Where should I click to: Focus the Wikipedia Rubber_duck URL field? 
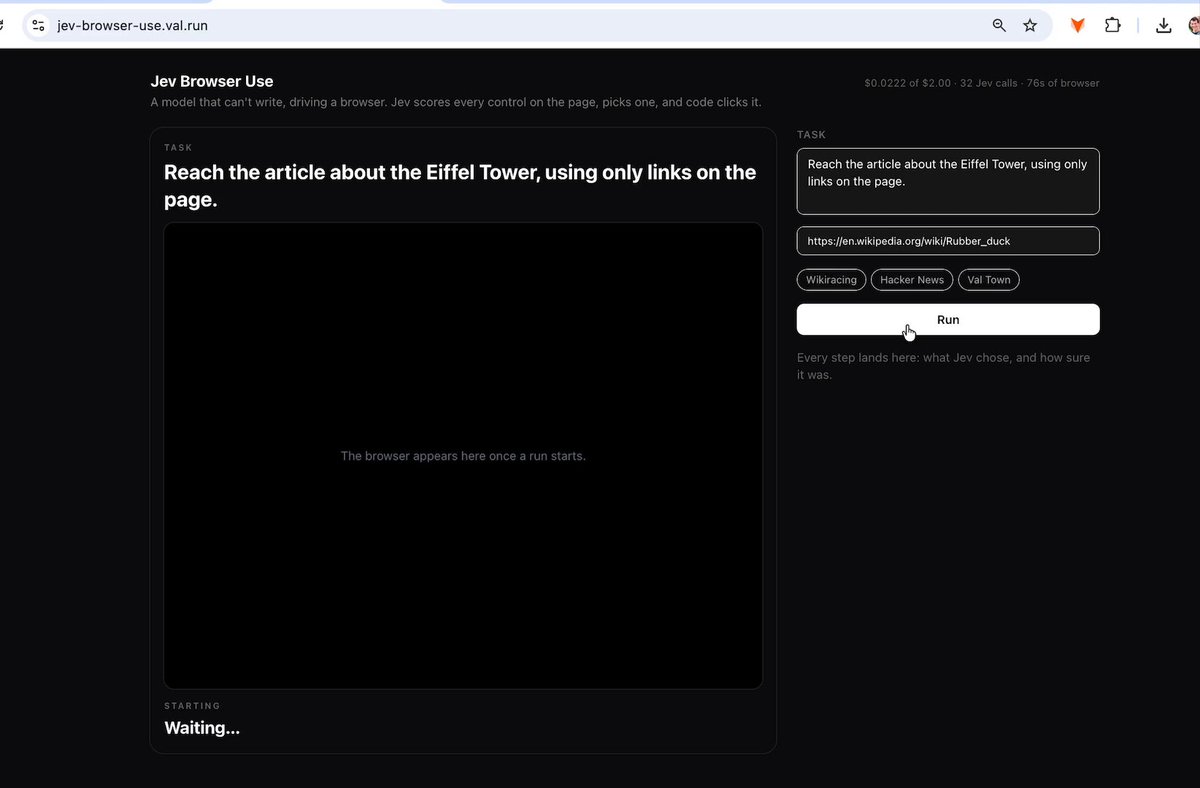coord(948,241)
